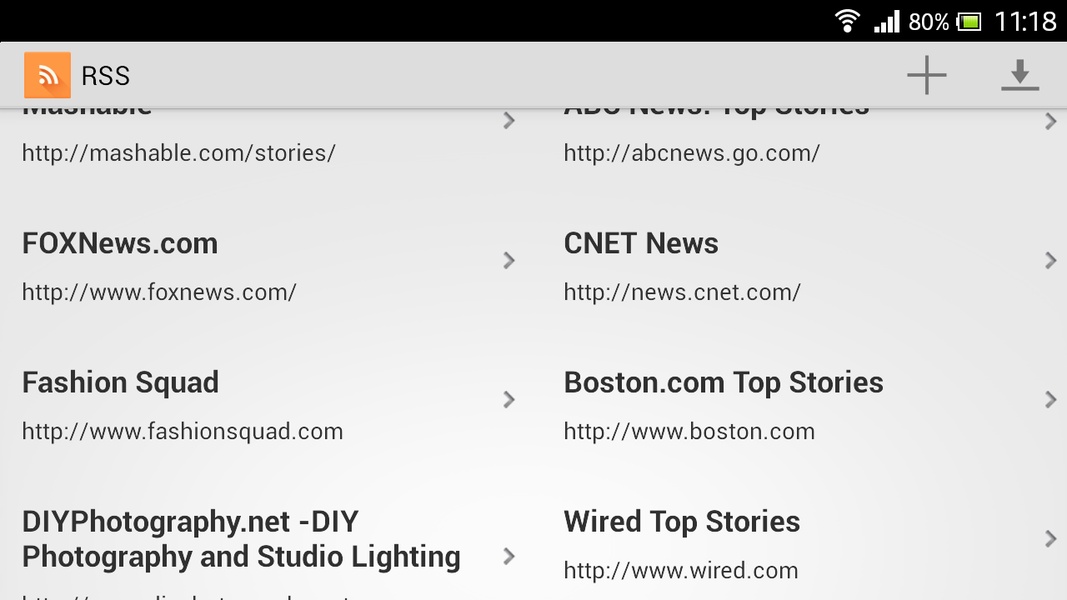1067x600 pixels.
Task: Click the www.foxnews.com URL
Action: point(159,293)
